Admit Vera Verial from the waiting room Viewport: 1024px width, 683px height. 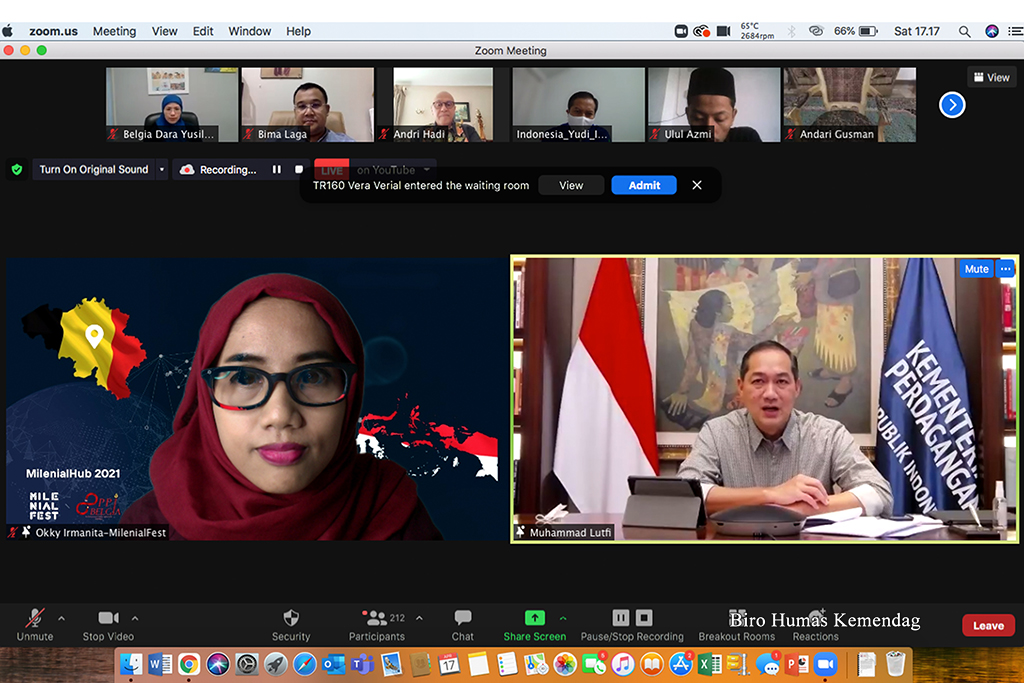pyautogui.click(x=644, y=185)
